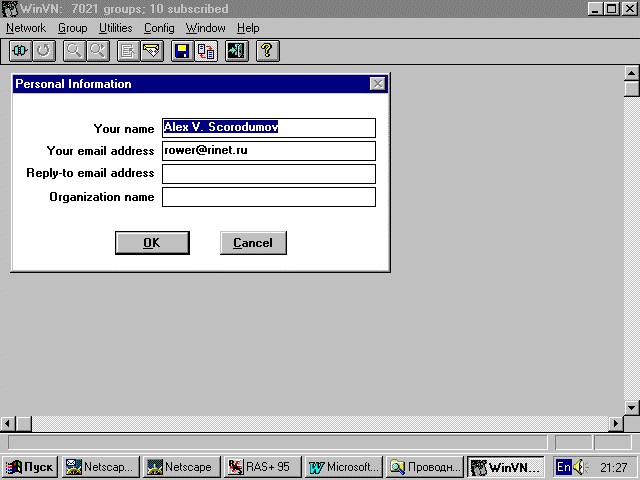Screen dimensions: 640x480
Task: Click the Your name input field
Action: pos(269,128)
